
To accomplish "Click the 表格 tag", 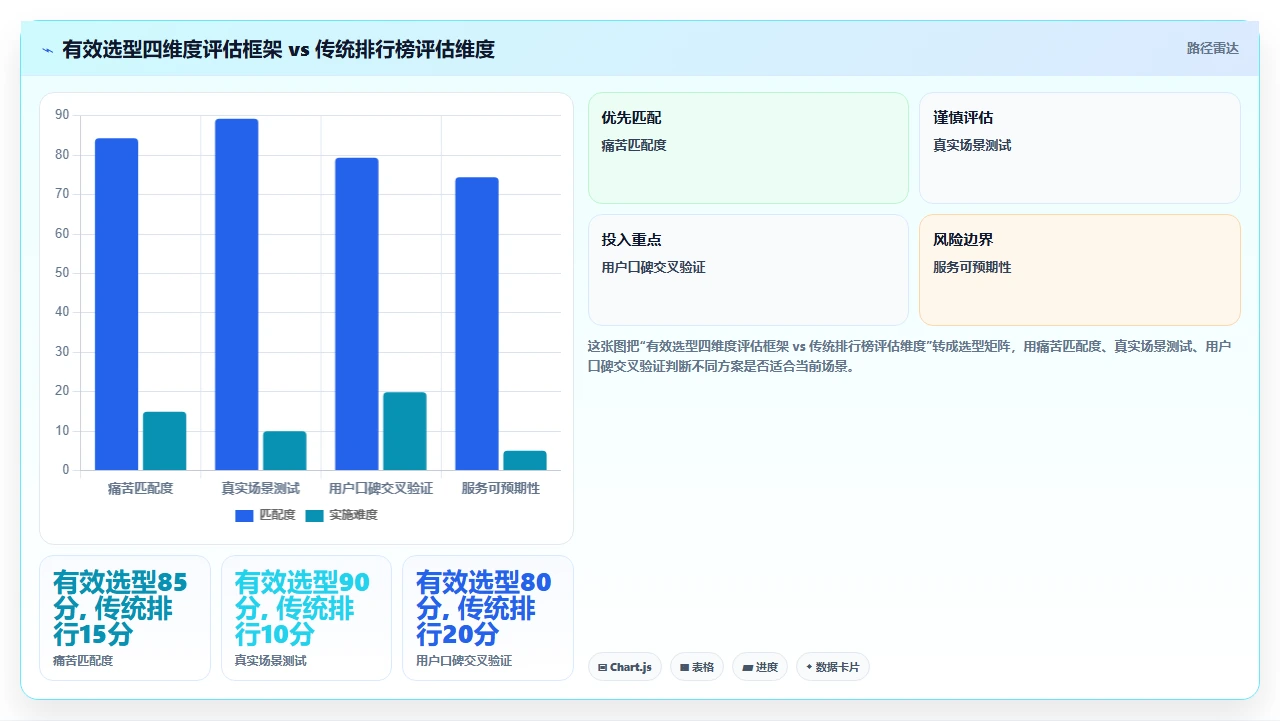I will tap(697, 667).
